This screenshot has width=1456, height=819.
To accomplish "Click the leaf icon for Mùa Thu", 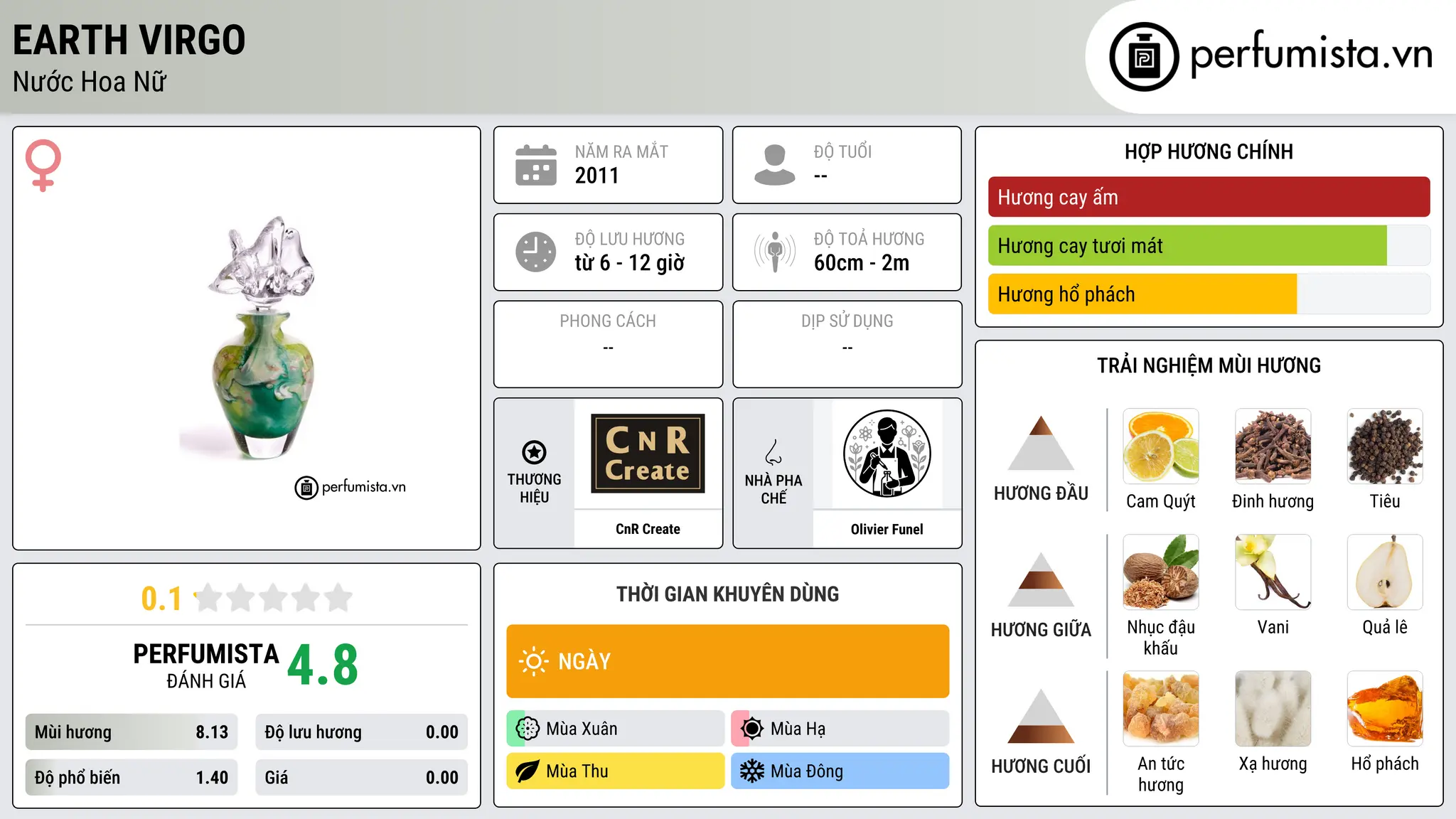I will [528, 771].
